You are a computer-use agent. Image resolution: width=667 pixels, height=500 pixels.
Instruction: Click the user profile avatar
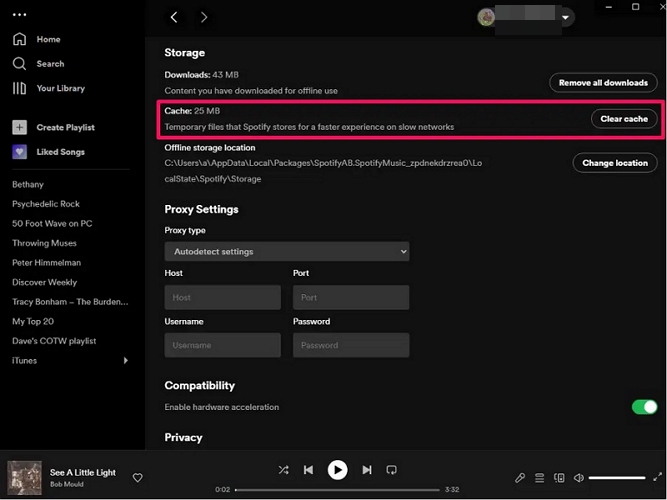pos(486,17)
